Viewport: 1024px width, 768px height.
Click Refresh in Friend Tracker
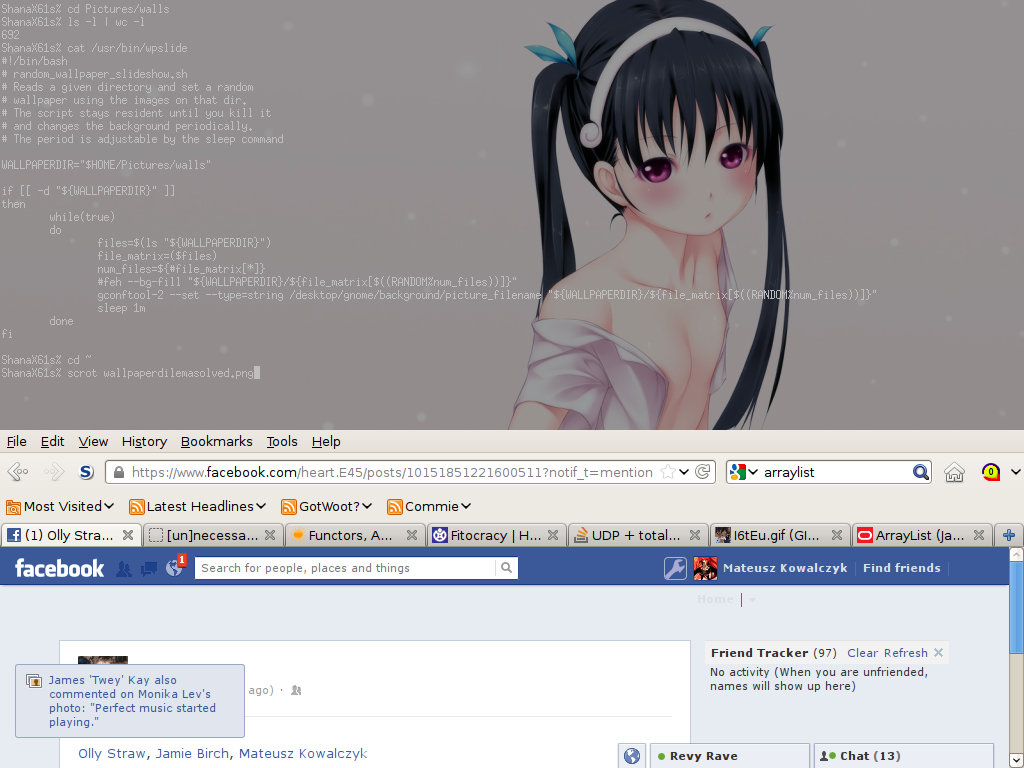click(x=906, y=653)
